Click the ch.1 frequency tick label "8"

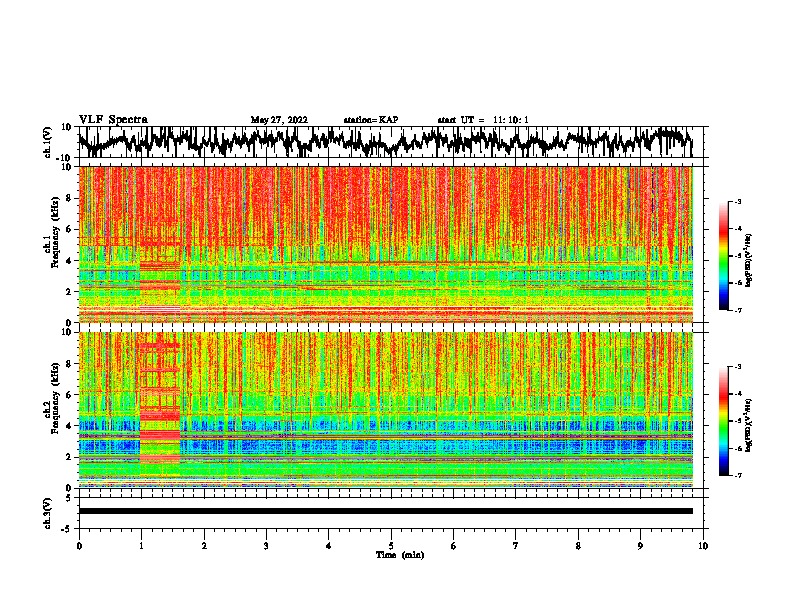pyautogui.click(x=69, y=198)
